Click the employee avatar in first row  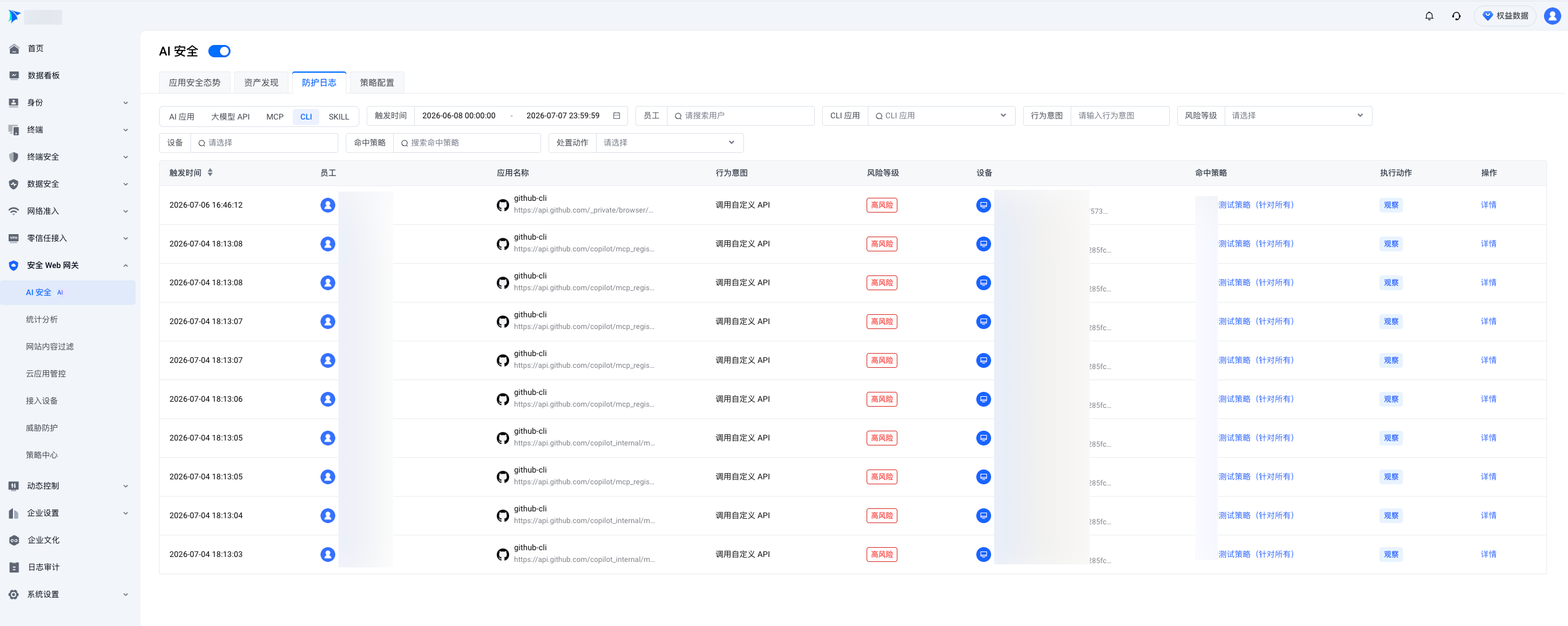328,205
